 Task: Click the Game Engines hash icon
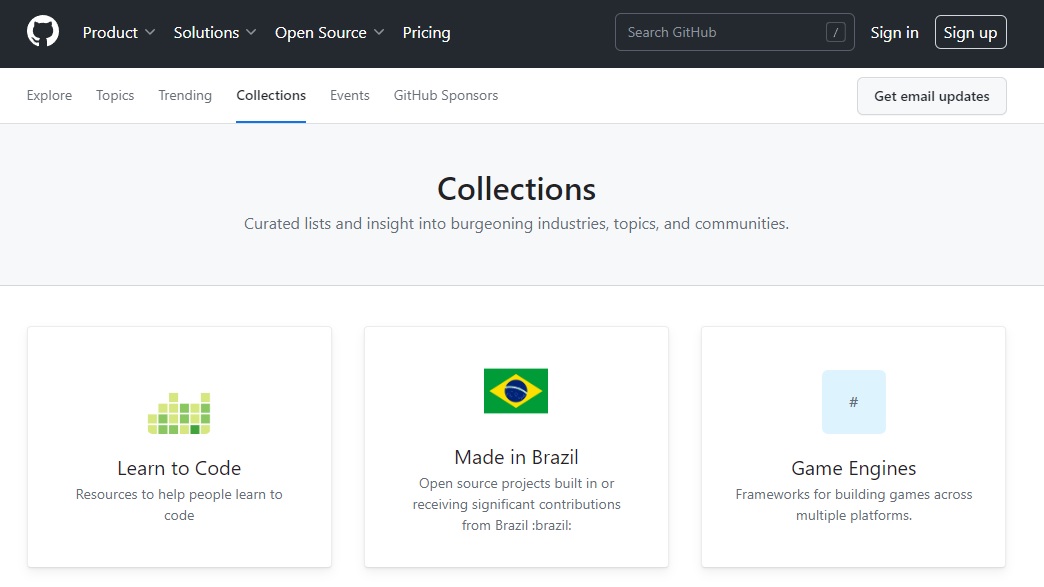click(853, 402)
